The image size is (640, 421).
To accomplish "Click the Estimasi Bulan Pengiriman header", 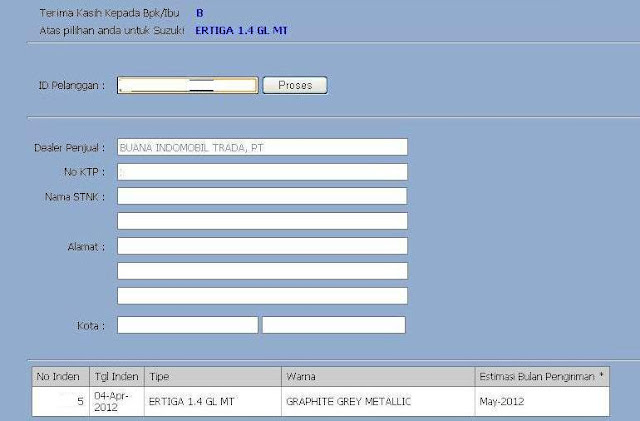I will 542,376.
